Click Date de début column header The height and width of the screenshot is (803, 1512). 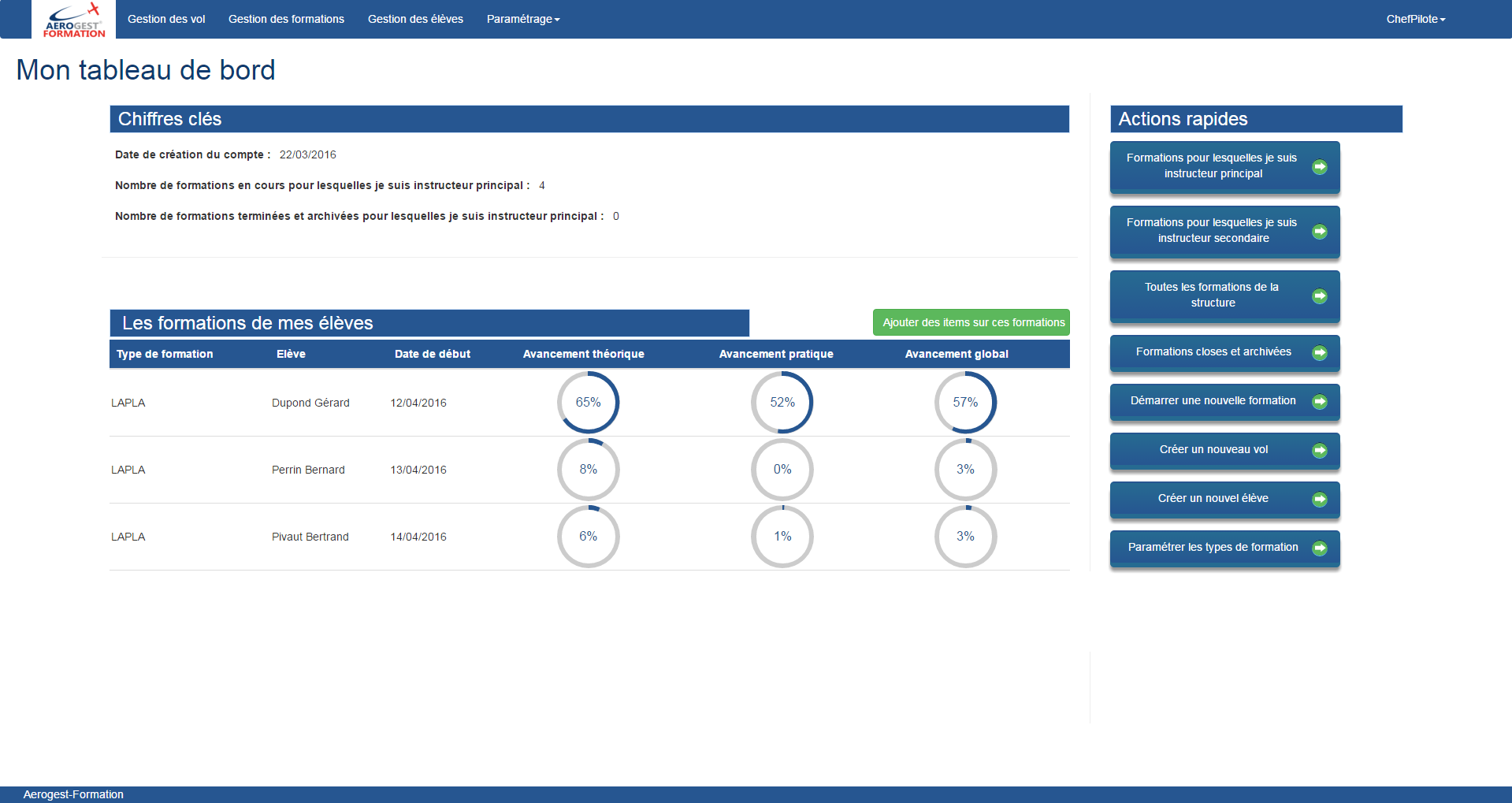(433, 354)
